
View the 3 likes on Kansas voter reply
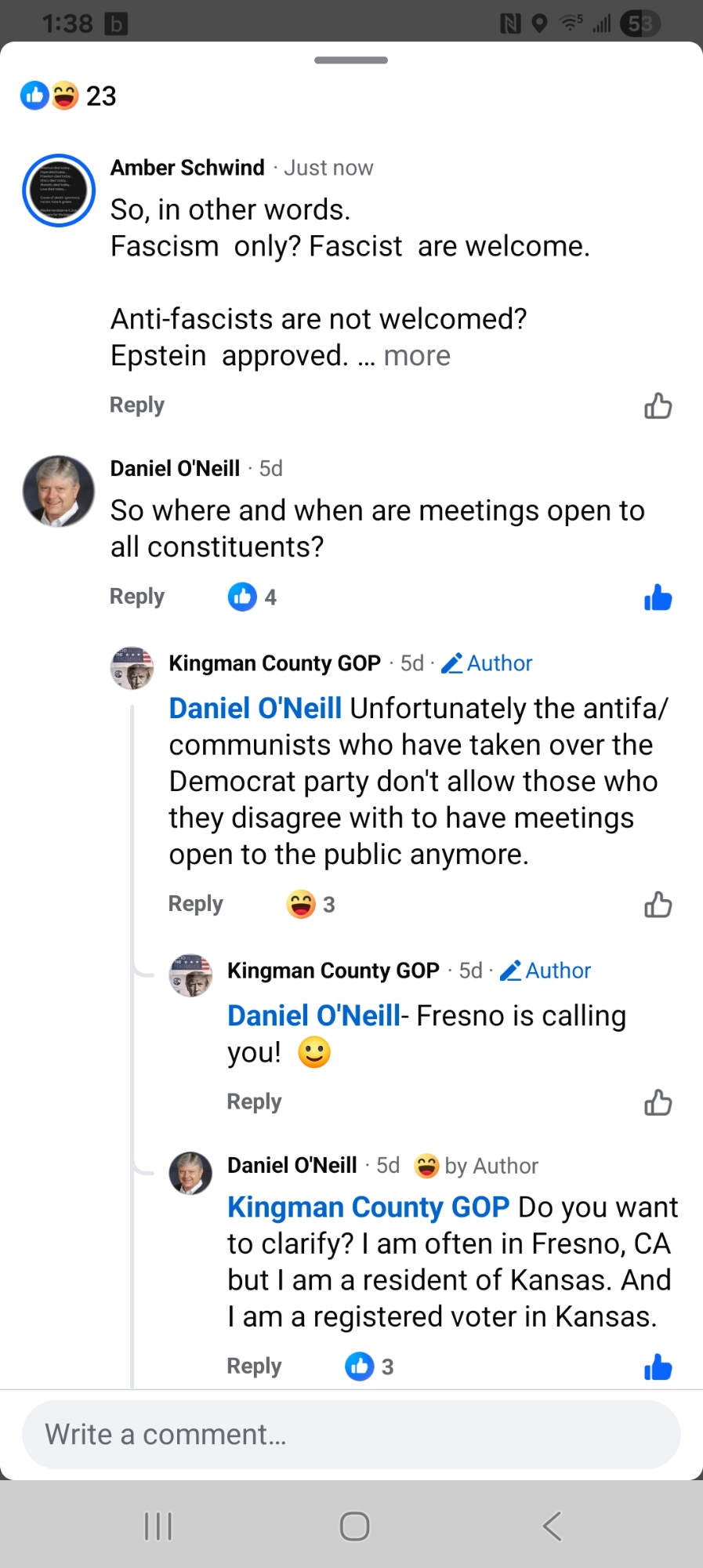(369, 1367)
